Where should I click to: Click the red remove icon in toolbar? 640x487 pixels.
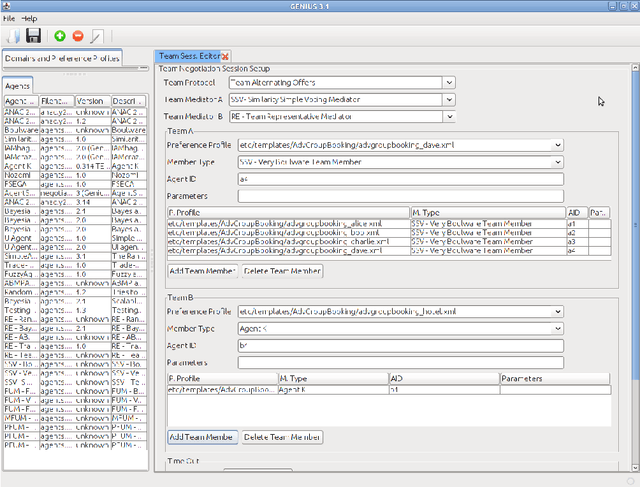78,36
